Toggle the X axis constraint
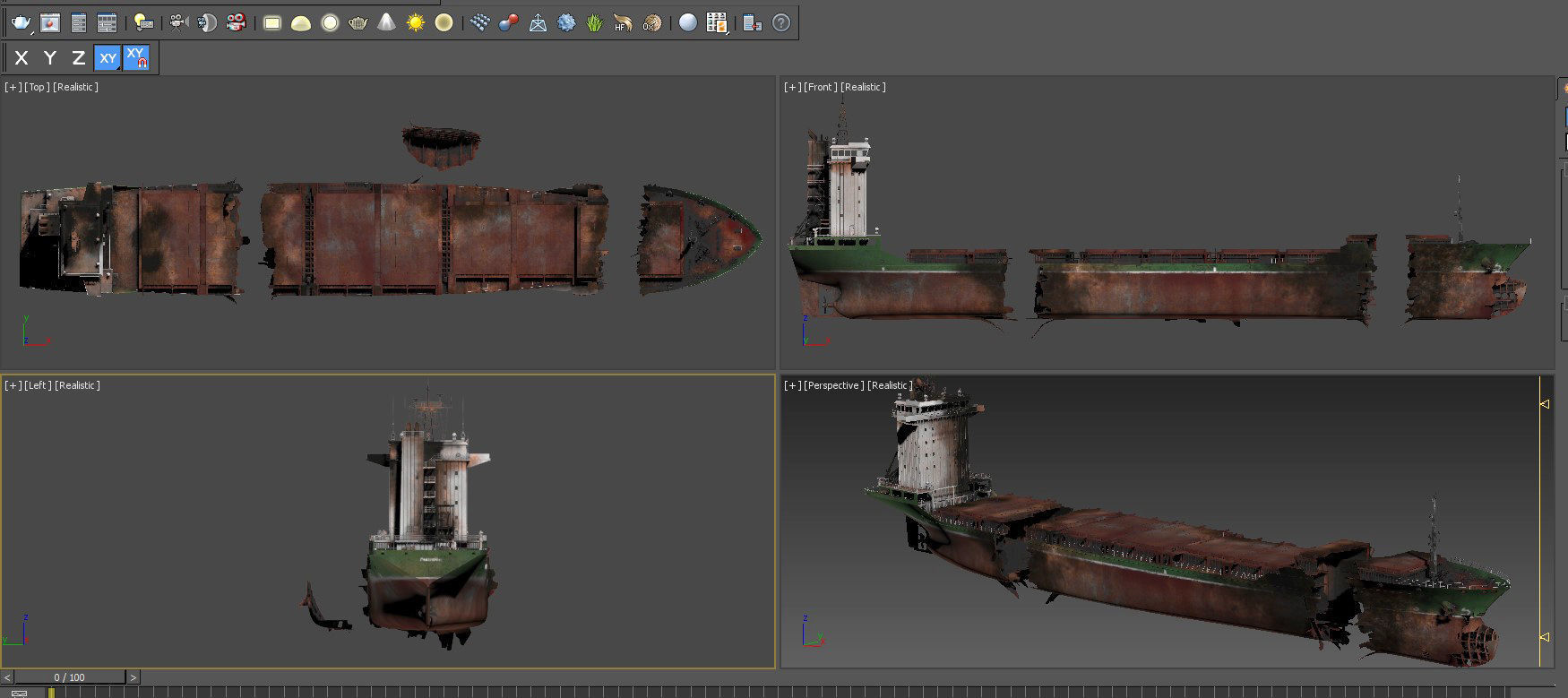 [x=22, y=58]
